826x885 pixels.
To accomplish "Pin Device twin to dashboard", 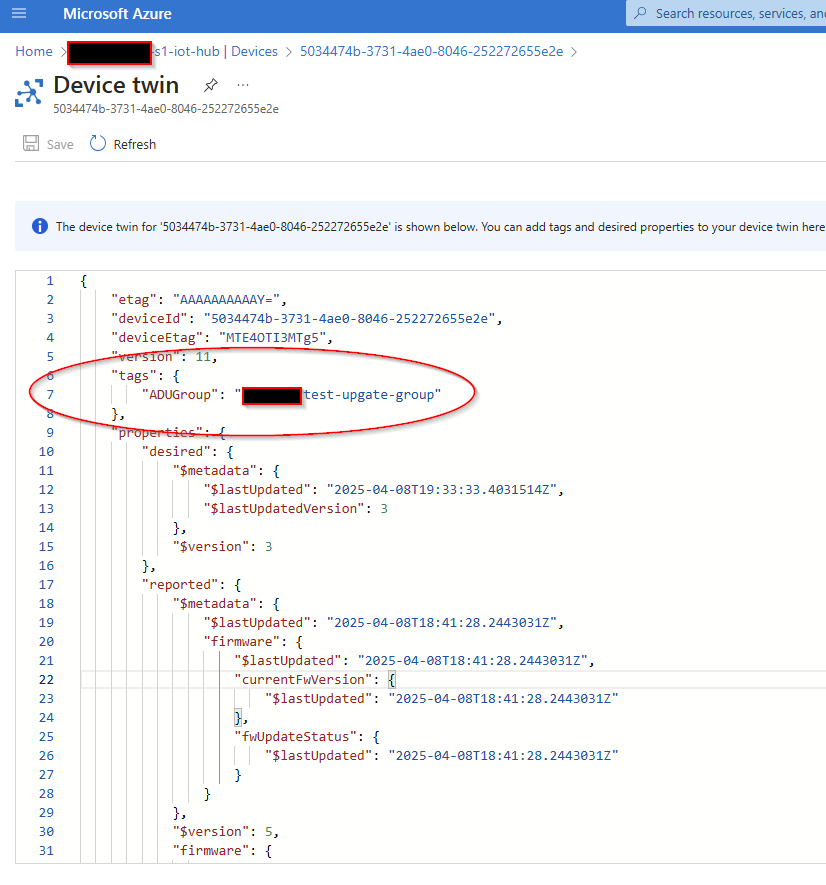I will coord(211,85).
